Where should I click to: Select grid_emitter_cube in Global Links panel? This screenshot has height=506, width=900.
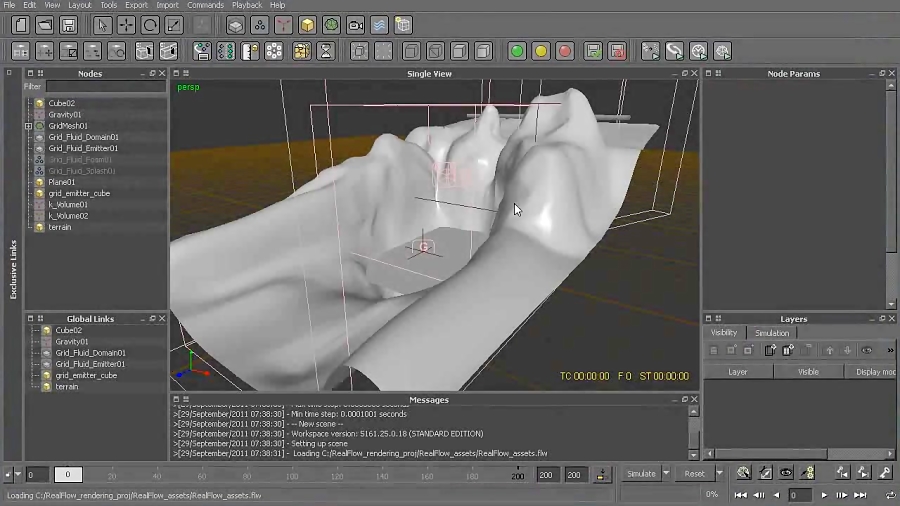point(86,375)
